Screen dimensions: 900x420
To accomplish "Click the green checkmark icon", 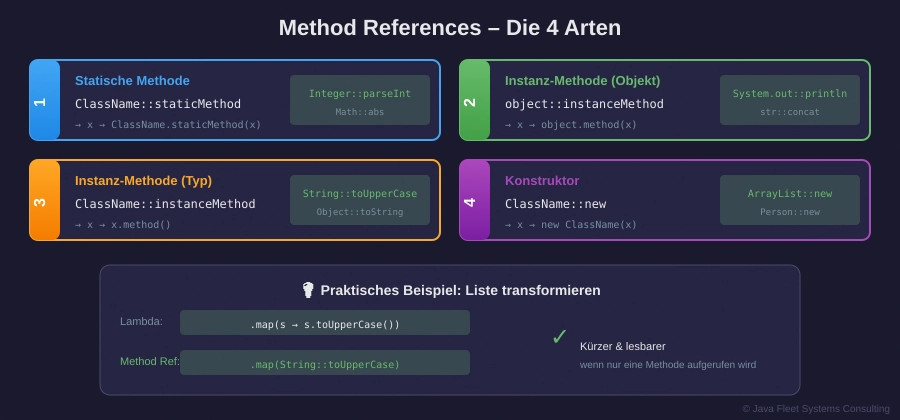I will 559,337.
